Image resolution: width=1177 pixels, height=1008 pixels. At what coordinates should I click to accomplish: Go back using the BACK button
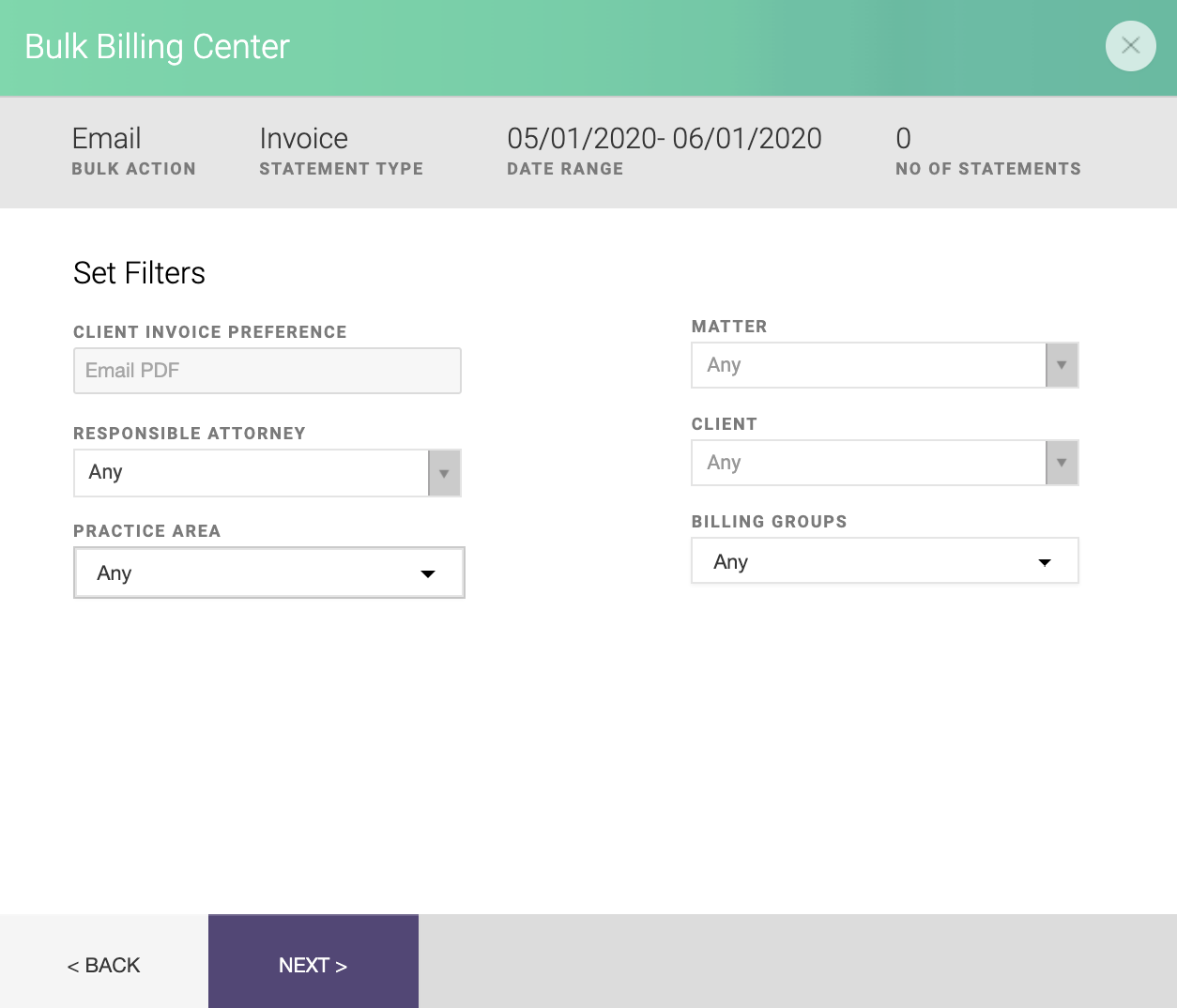point(102,964)
